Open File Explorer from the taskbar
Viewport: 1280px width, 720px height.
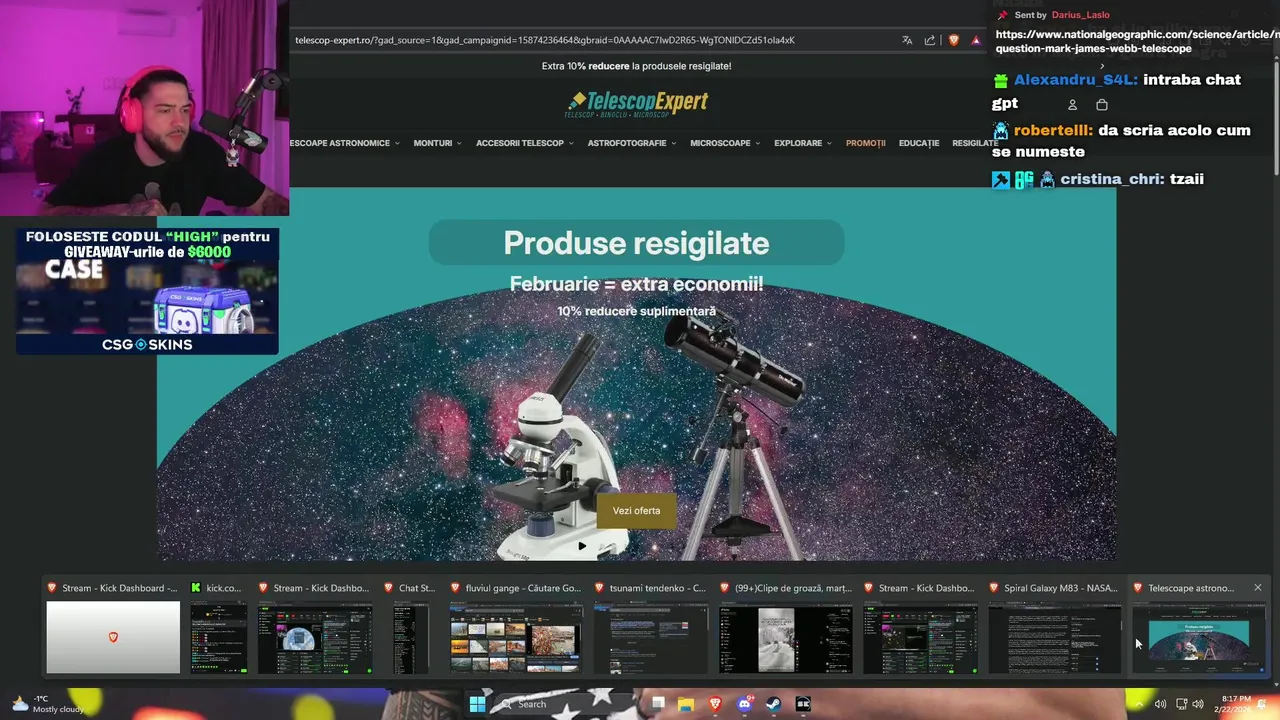(x=686, y=704)
